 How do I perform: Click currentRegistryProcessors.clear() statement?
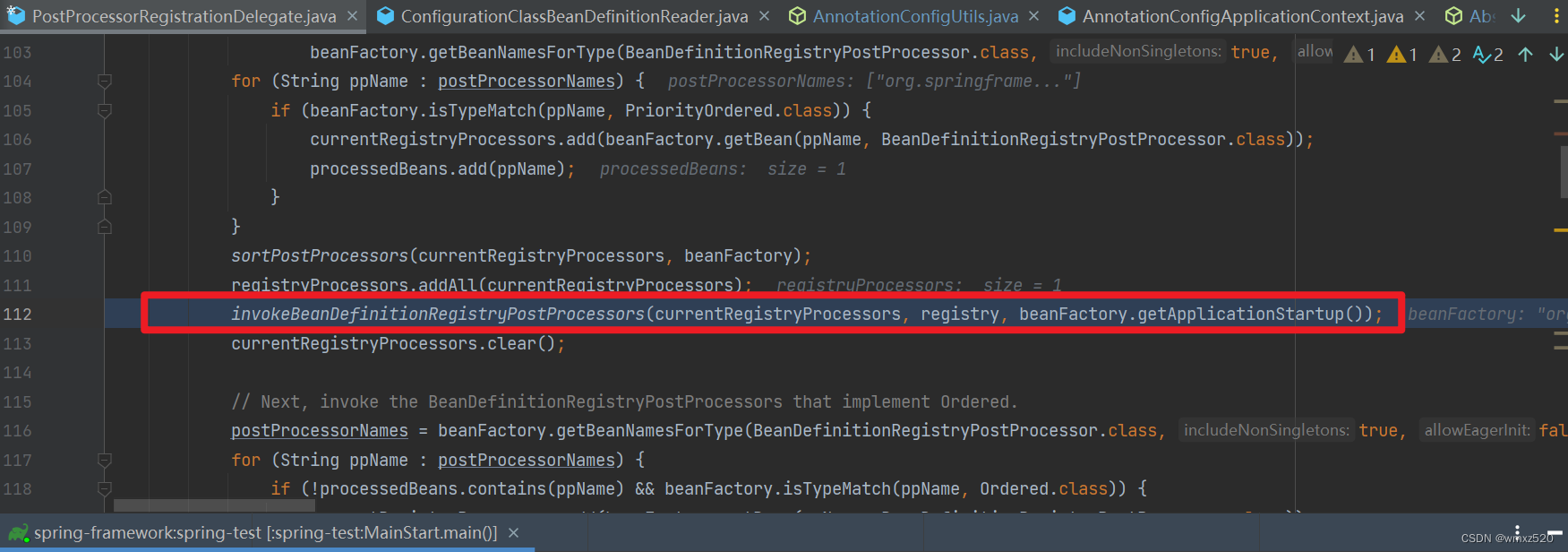(x=398, y=344)
